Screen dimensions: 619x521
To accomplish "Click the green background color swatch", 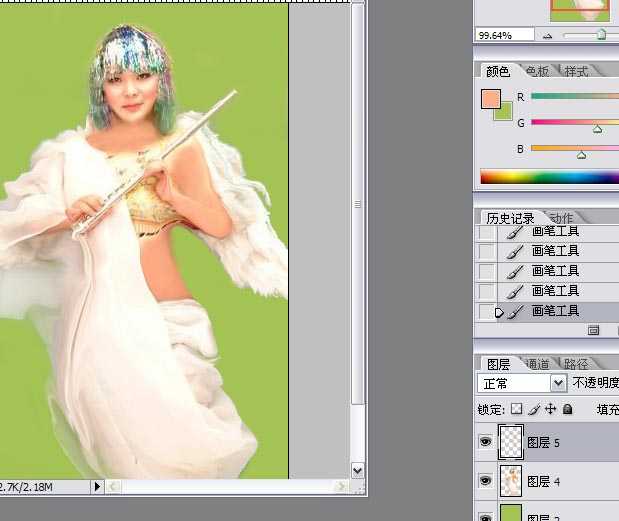I will click(504, 112).
